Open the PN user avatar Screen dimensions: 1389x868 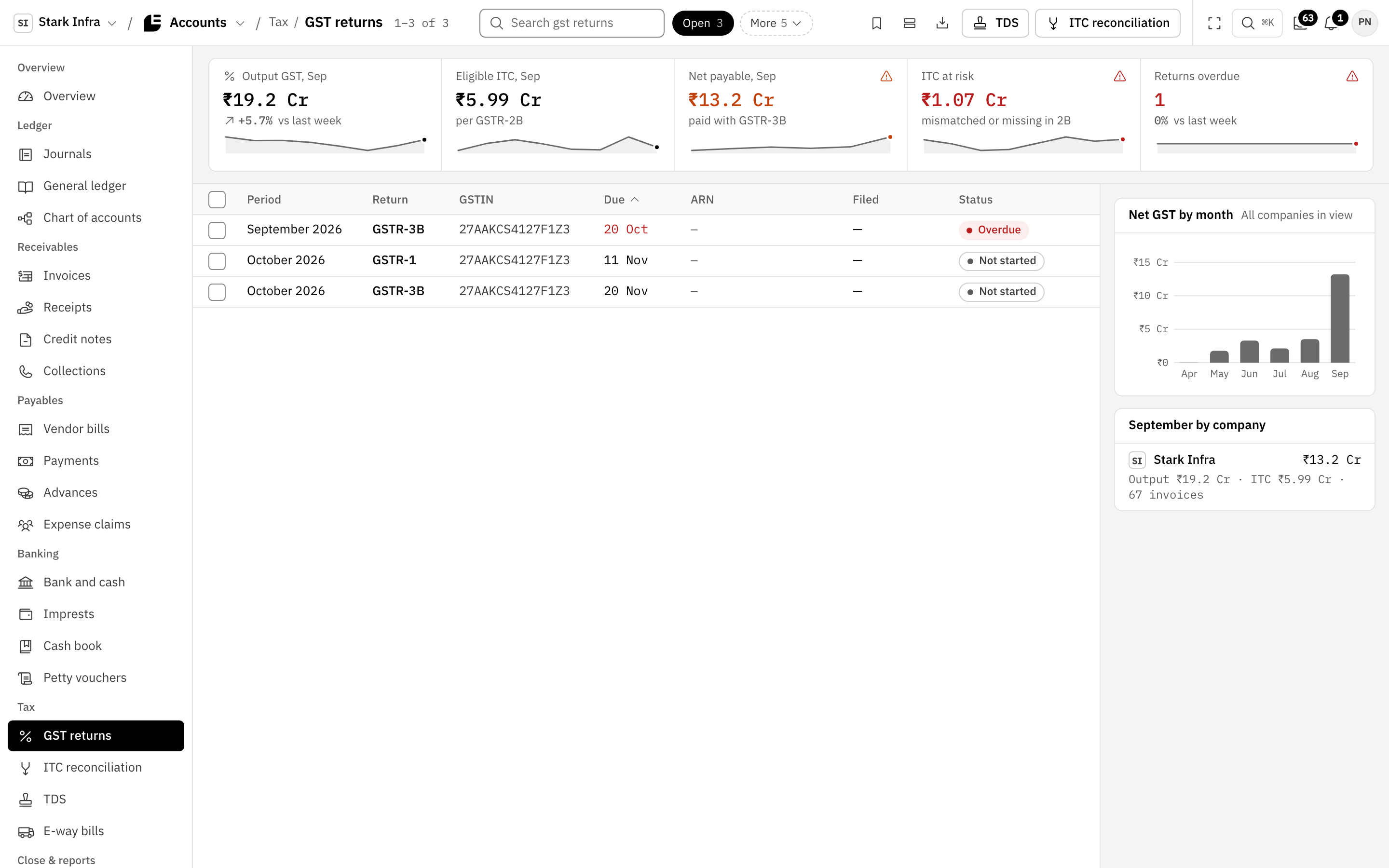click(x=1364, y=23)
